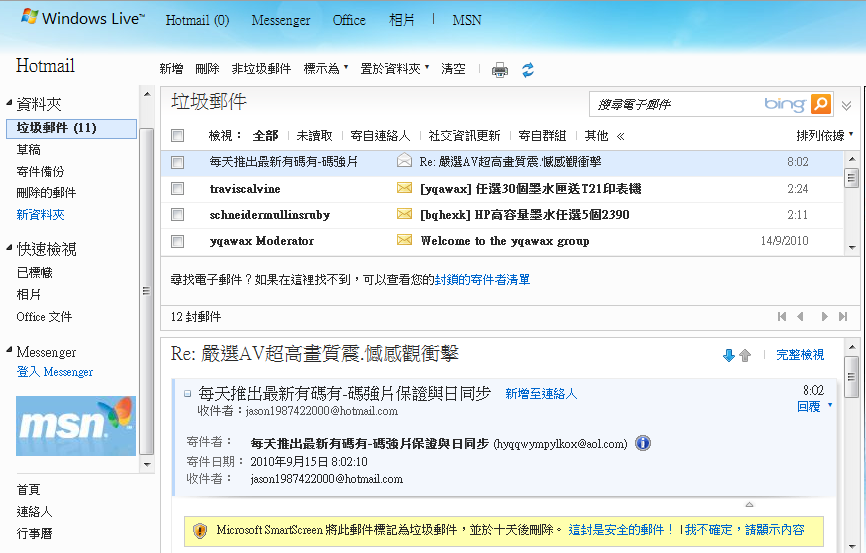Click the 清空 button
This screenshot has width=866, height=553.
pyautogui.click(x=453, y=69)
